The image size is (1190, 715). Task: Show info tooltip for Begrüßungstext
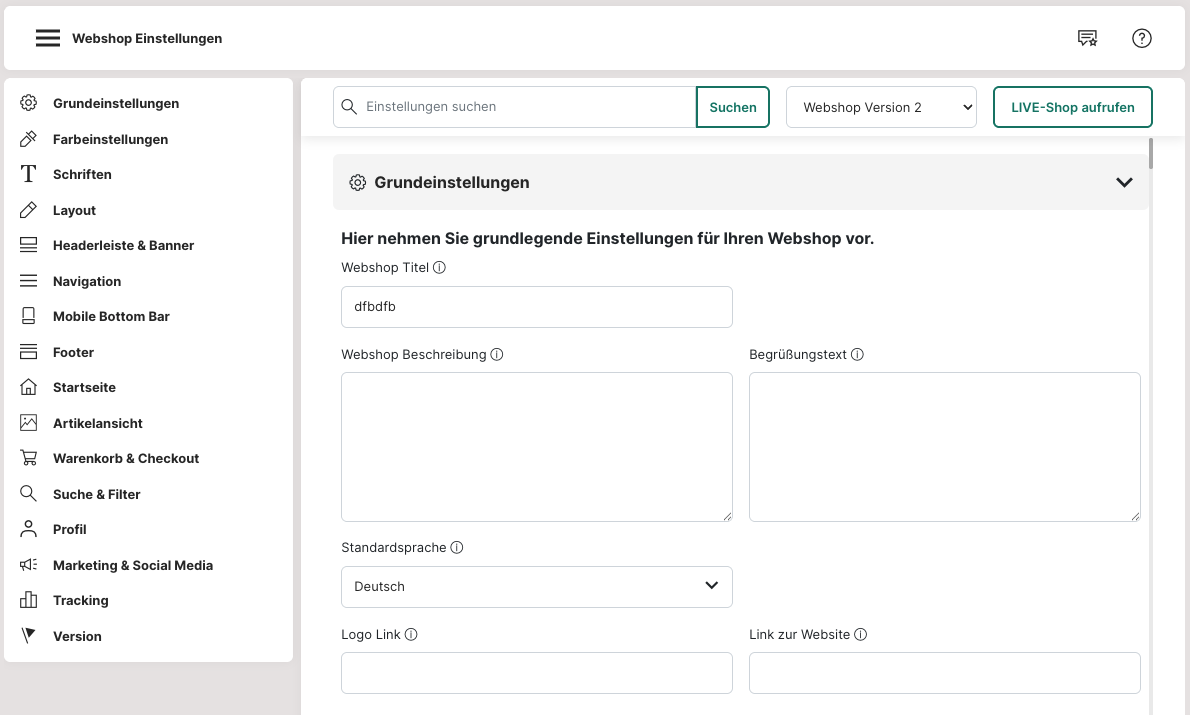857,355
